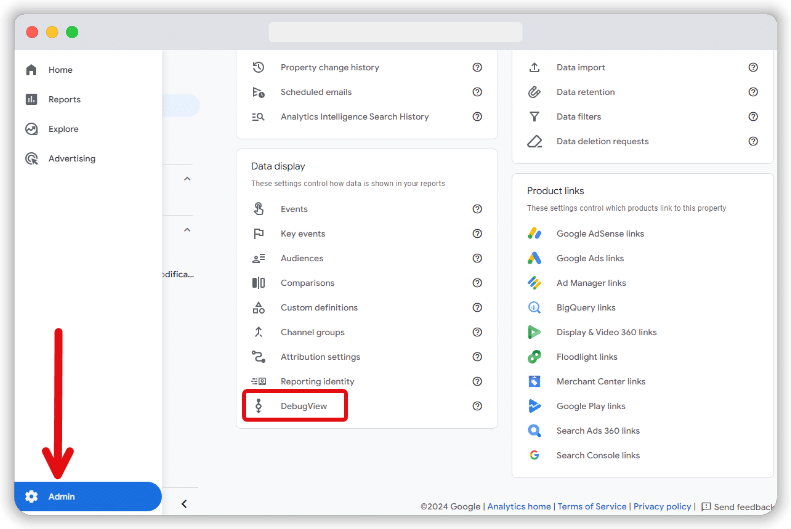Viewport: 791px width, 529px height.
Task: Open the Events settings
Action: (294, 209)
